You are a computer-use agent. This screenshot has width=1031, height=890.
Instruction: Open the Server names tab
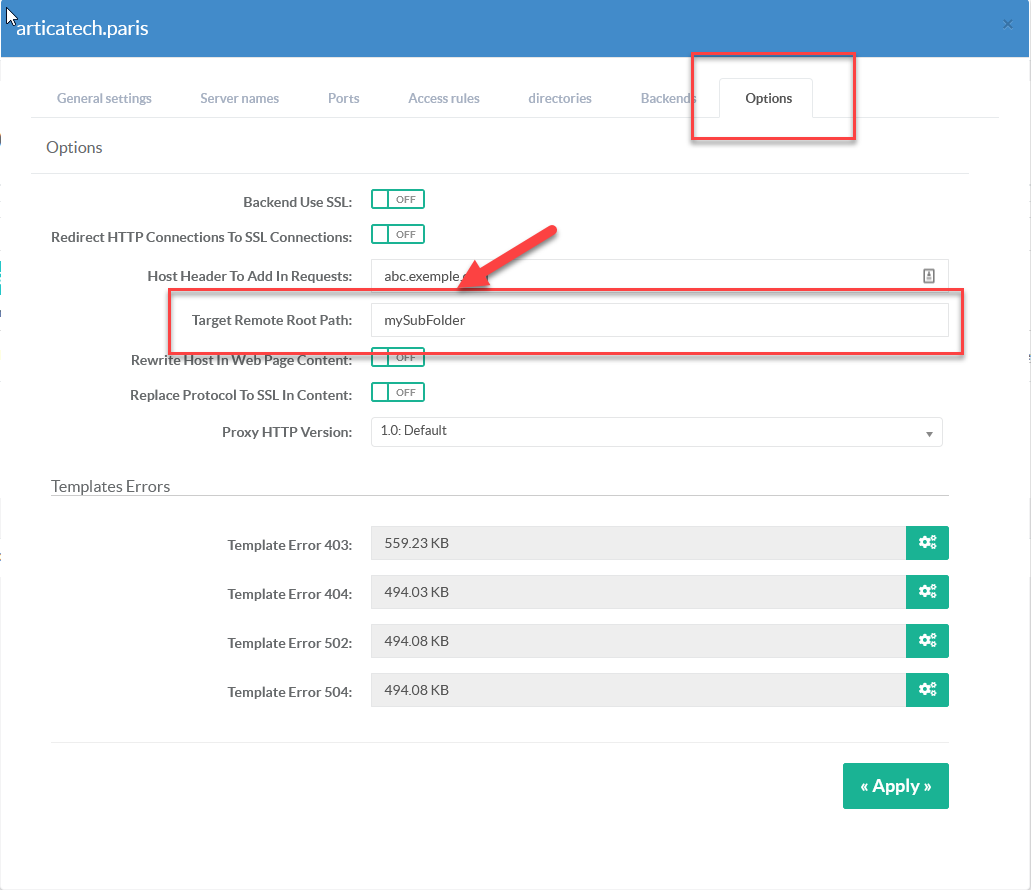click(x=239, y=99)
